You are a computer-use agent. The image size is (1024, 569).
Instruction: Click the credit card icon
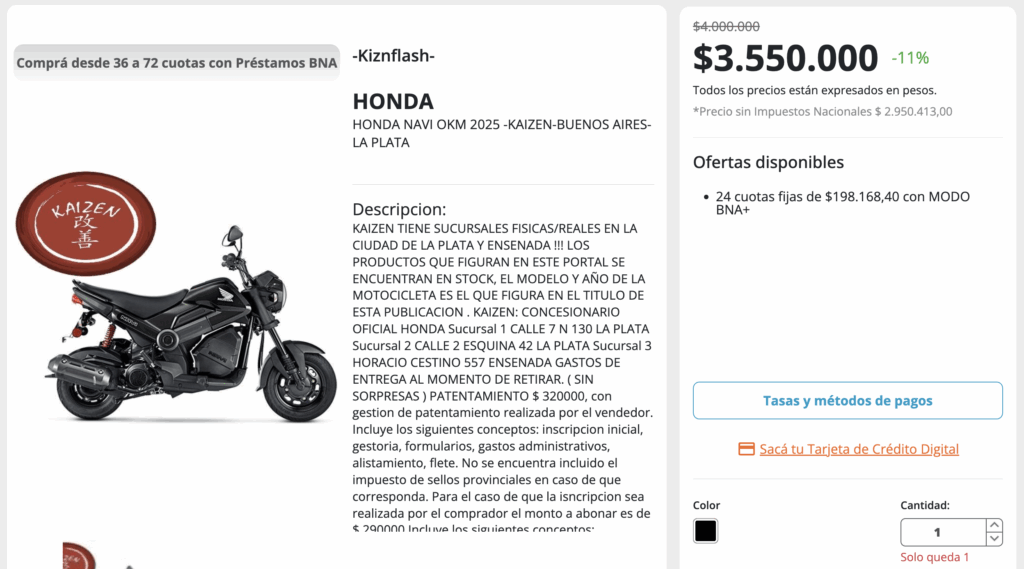pos(746,449)
